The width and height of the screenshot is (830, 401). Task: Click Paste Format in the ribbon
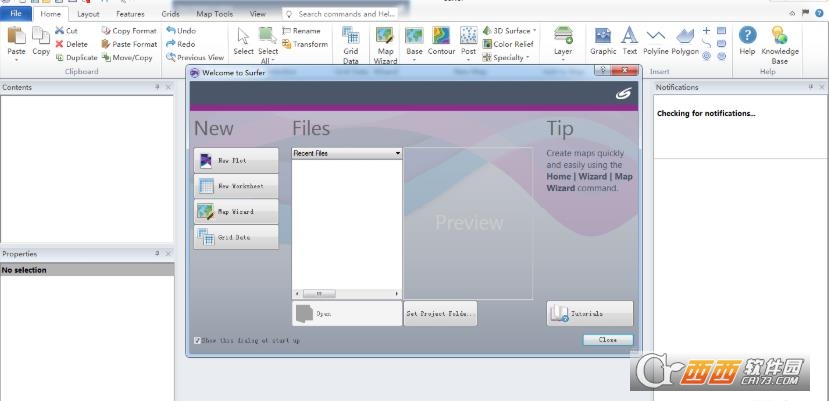pyautogui.click(x=129, y=44)
